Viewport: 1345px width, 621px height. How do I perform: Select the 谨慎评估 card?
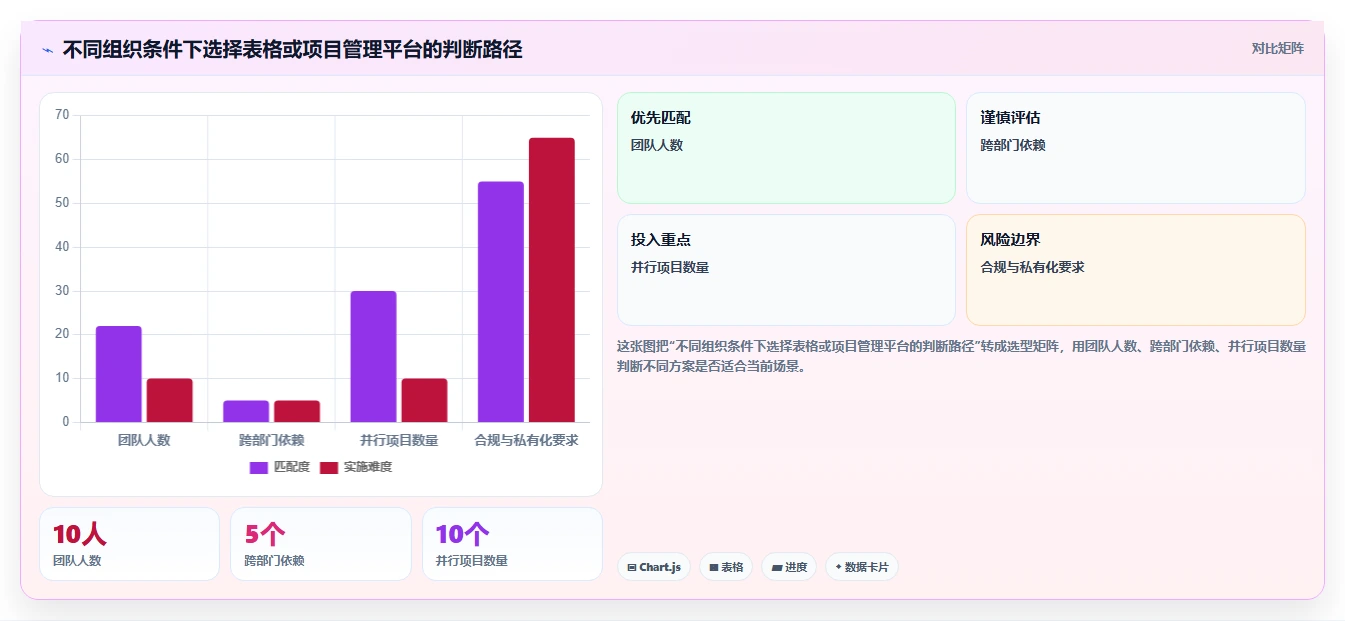click(1136, 148)
